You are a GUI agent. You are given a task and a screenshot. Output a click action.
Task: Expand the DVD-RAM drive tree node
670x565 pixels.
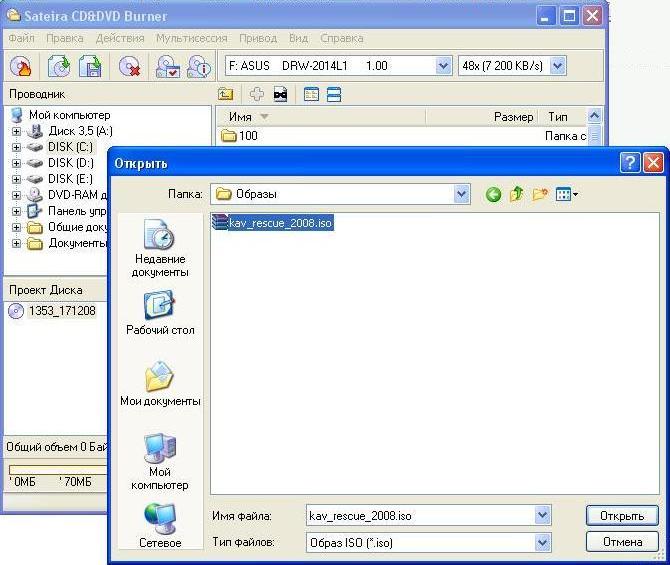pyautogui.click(x=16, y=195)
